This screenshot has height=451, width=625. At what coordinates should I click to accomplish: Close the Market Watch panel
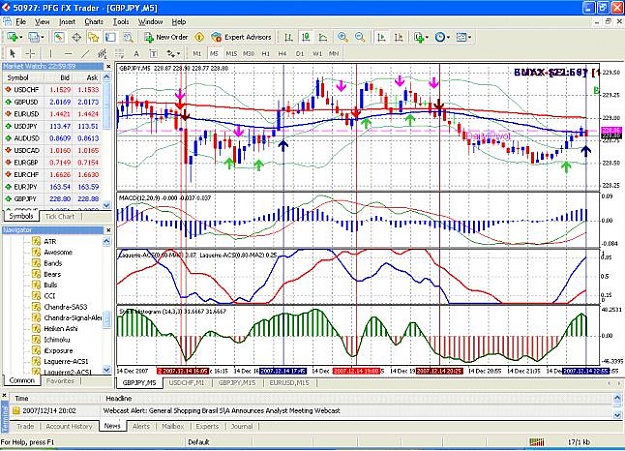pyautogui.click(x=108, y=66)
